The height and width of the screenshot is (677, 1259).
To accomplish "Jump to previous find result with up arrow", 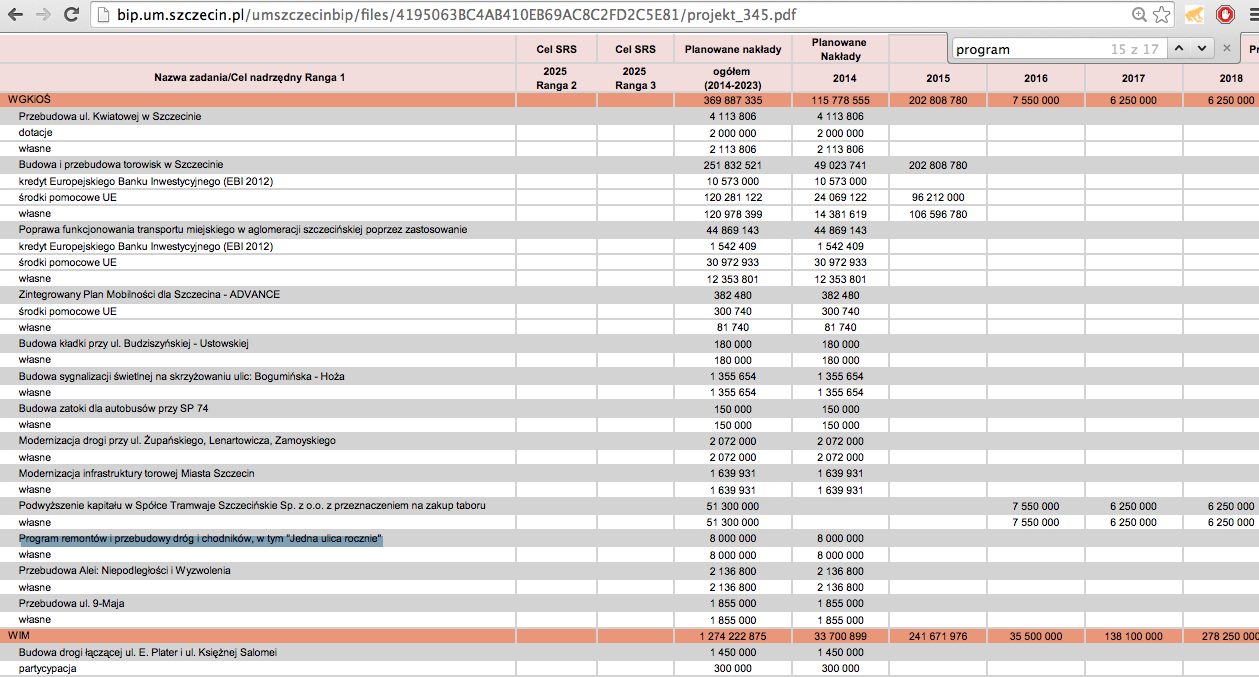I will point(1179,48).
